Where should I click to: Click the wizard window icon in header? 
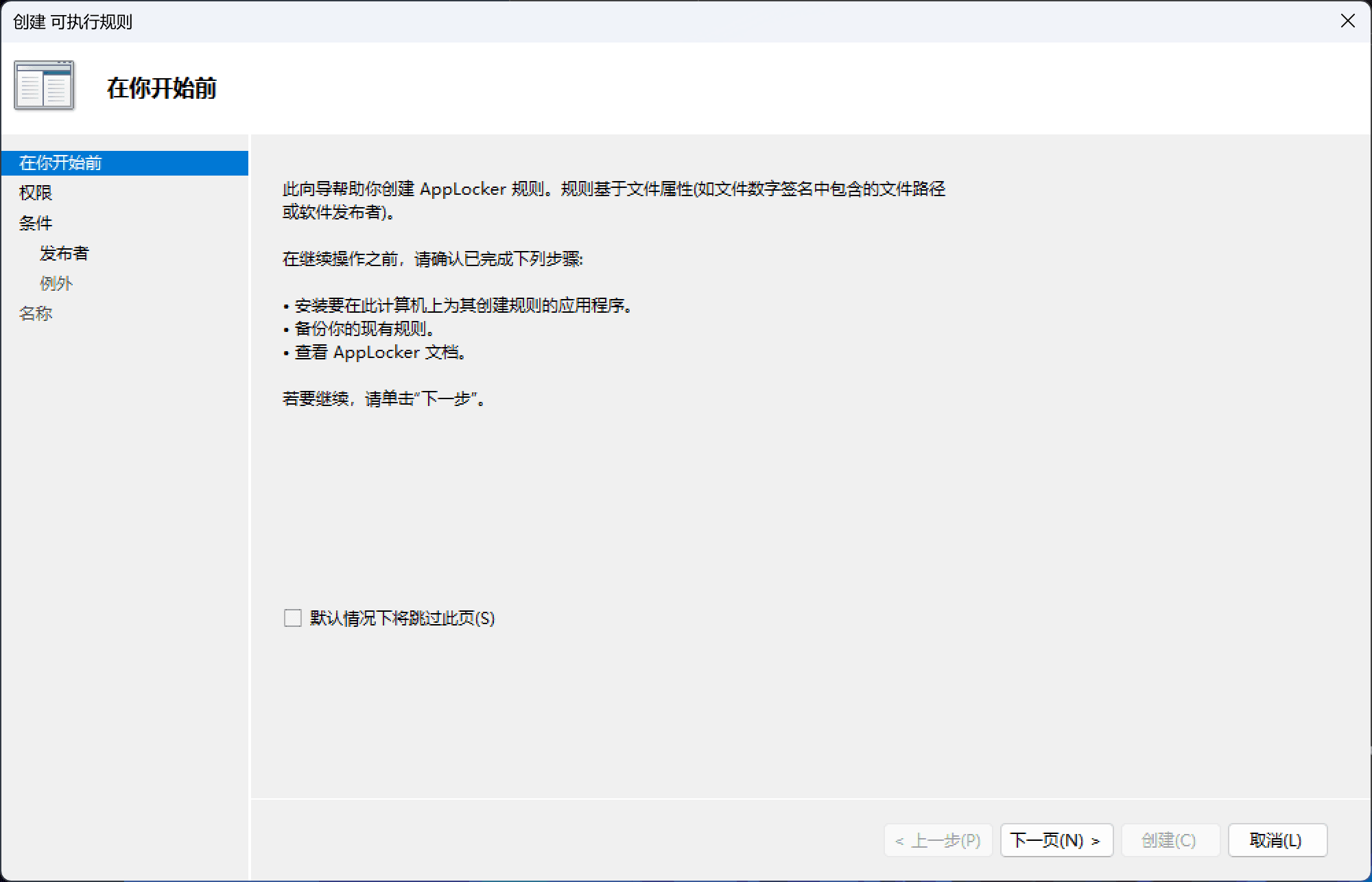point(44,86)
